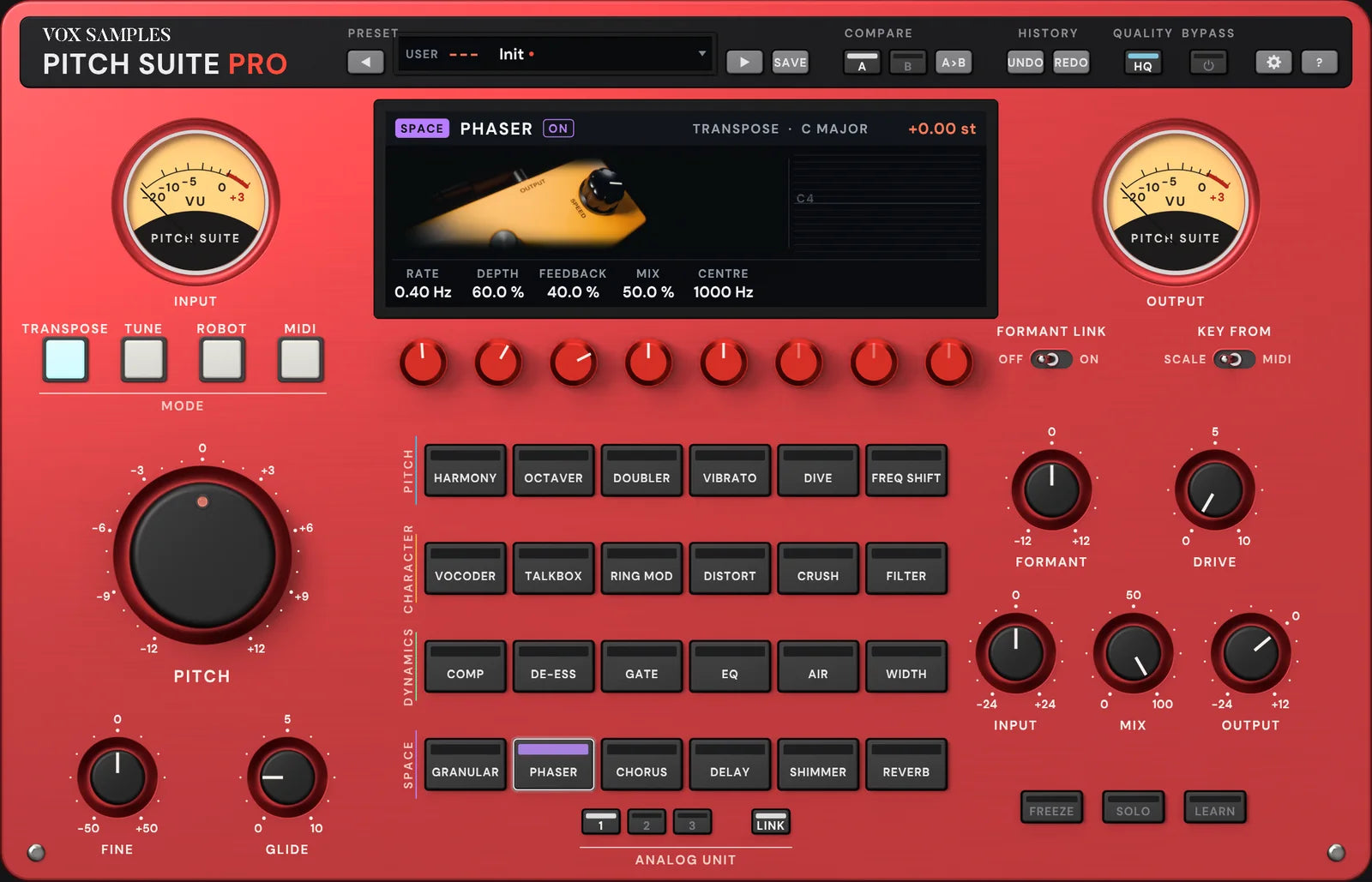Turn off the Phaser ON badge
Image resolution: width=1372 pixels, height=882 pixels.
(558, 129)
